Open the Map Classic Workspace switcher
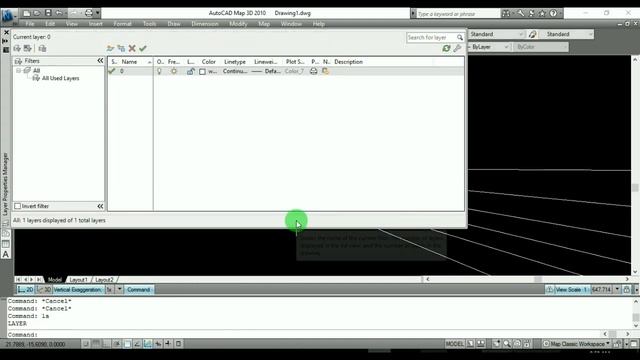The image size is (640, 360). pos(577,344)
